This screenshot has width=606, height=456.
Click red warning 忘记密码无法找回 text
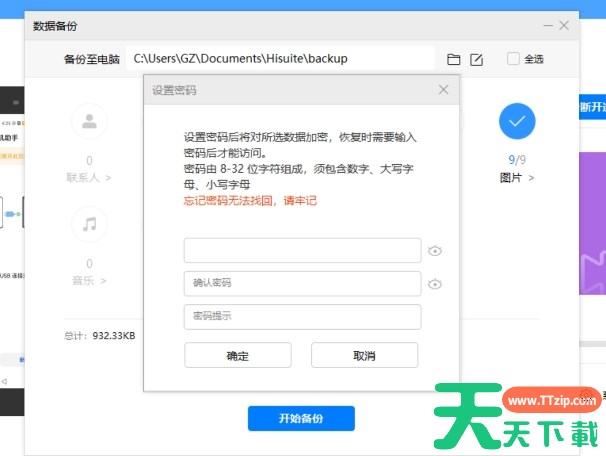[250, 201]
